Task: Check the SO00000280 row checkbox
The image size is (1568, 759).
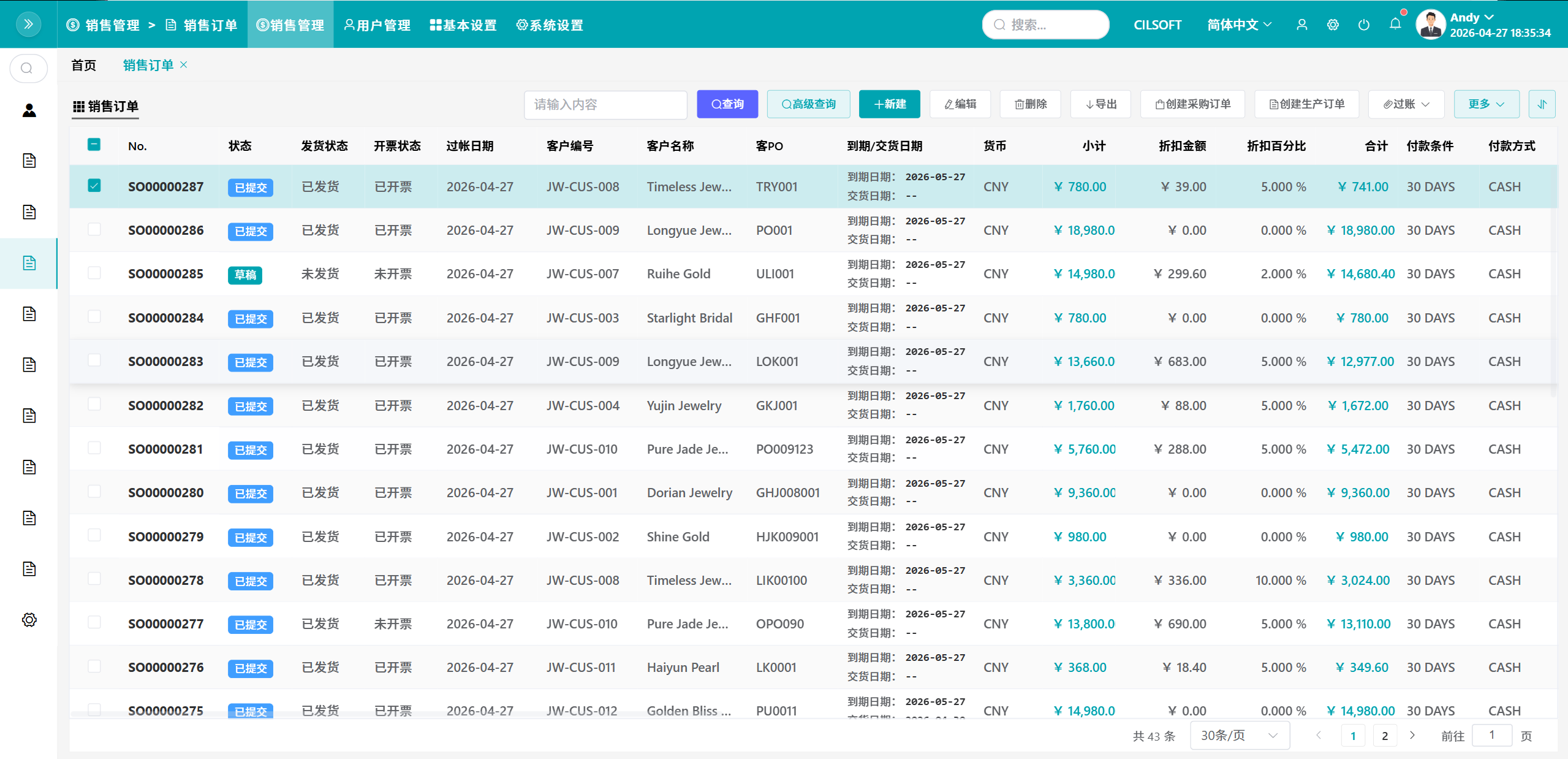Action: pyautogui.click(x=94, y=491)
